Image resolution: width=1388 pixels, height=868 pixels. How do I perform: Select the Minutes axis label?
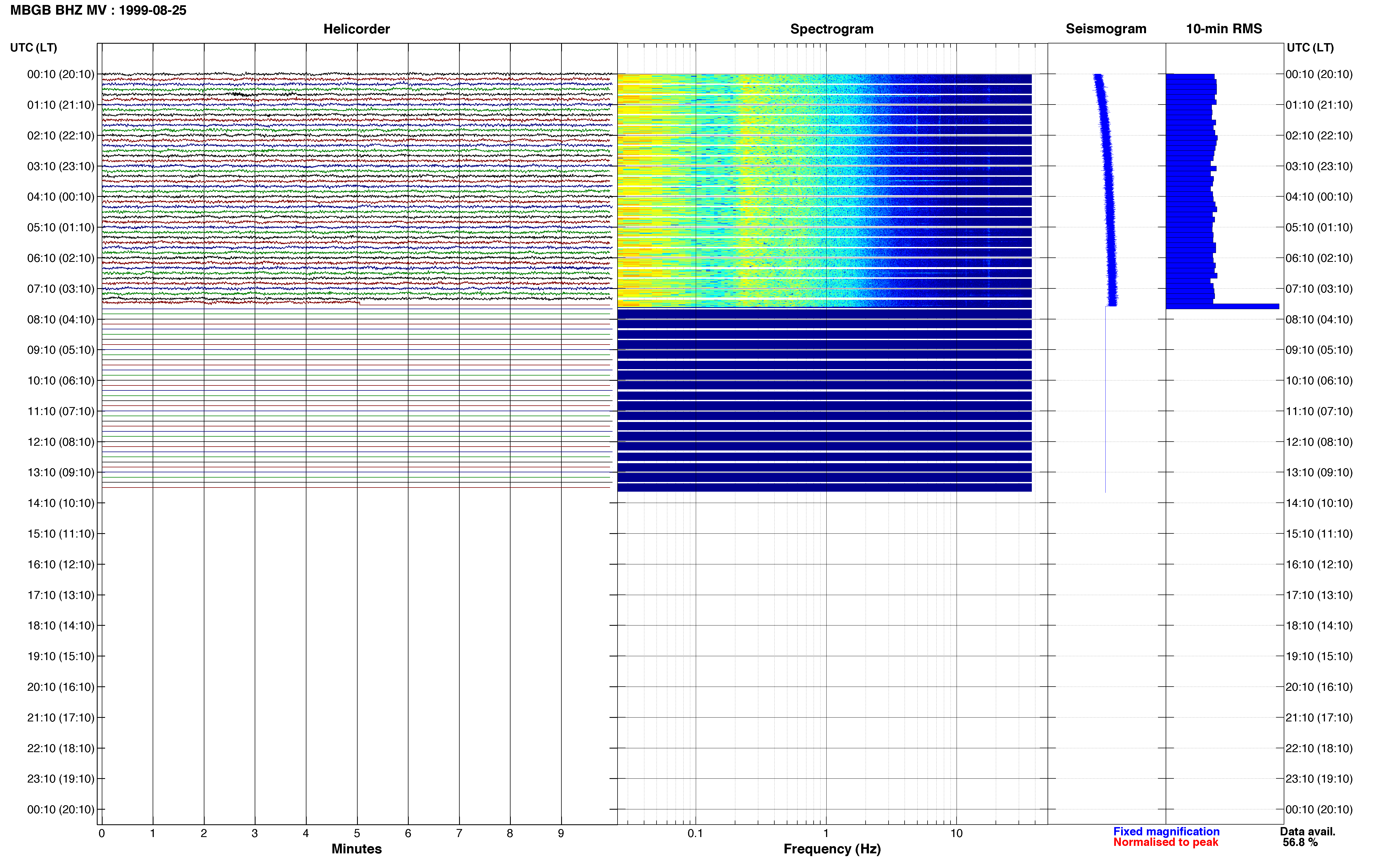(356, 848)
